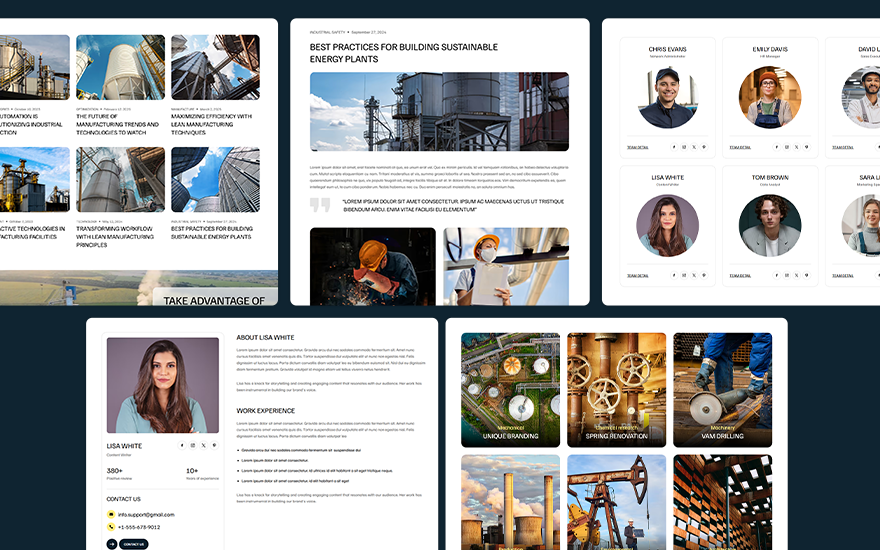The width and height of the screenshot is (880, 550).
Task: Click the 'Contact Us' heading on profile card
Action: click(x=123, y=499)
